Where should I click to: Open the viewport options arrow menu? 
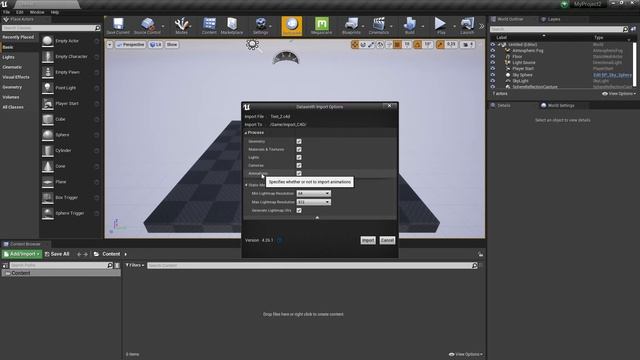(x=110, y=44)
